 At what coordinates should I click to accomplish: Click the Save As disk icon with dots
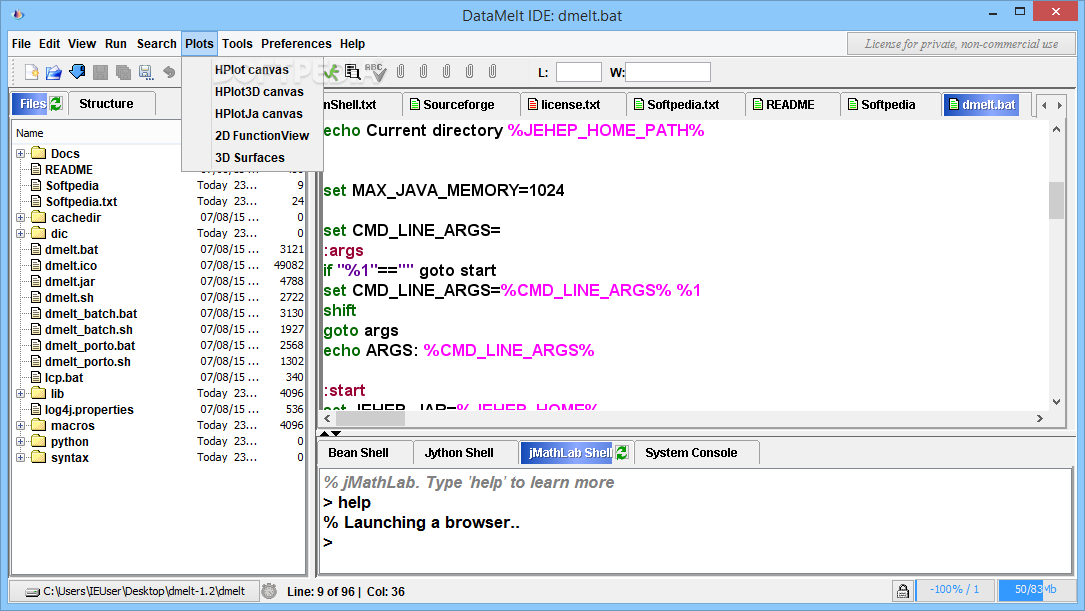click(145, 71)
